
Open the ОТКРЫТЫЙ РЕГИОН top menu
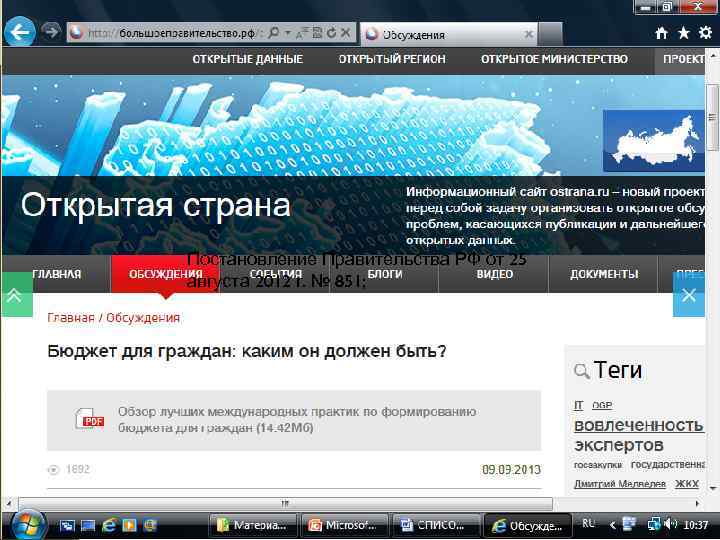pyautogui.click(x=392, y=59)
